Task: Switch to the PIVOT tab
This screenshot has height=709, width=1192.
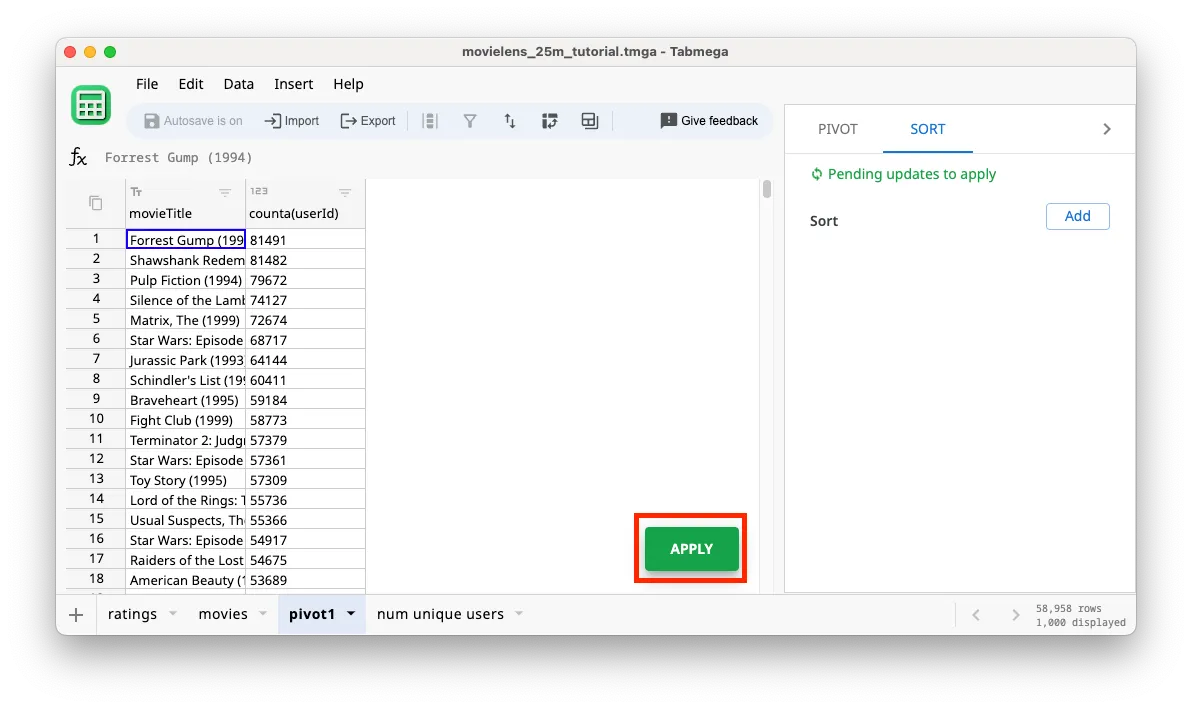Action: click(837, 129)
